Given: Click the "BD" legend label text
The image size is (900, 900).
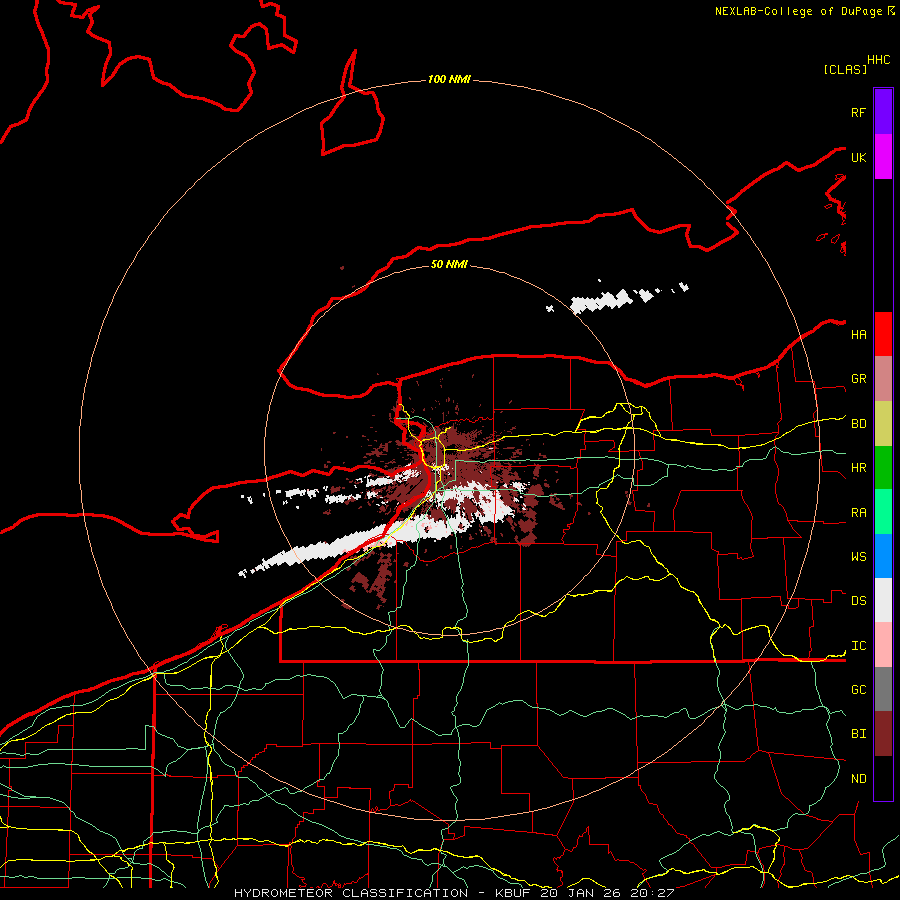Looking at the screenshot, I should [858, 424].
